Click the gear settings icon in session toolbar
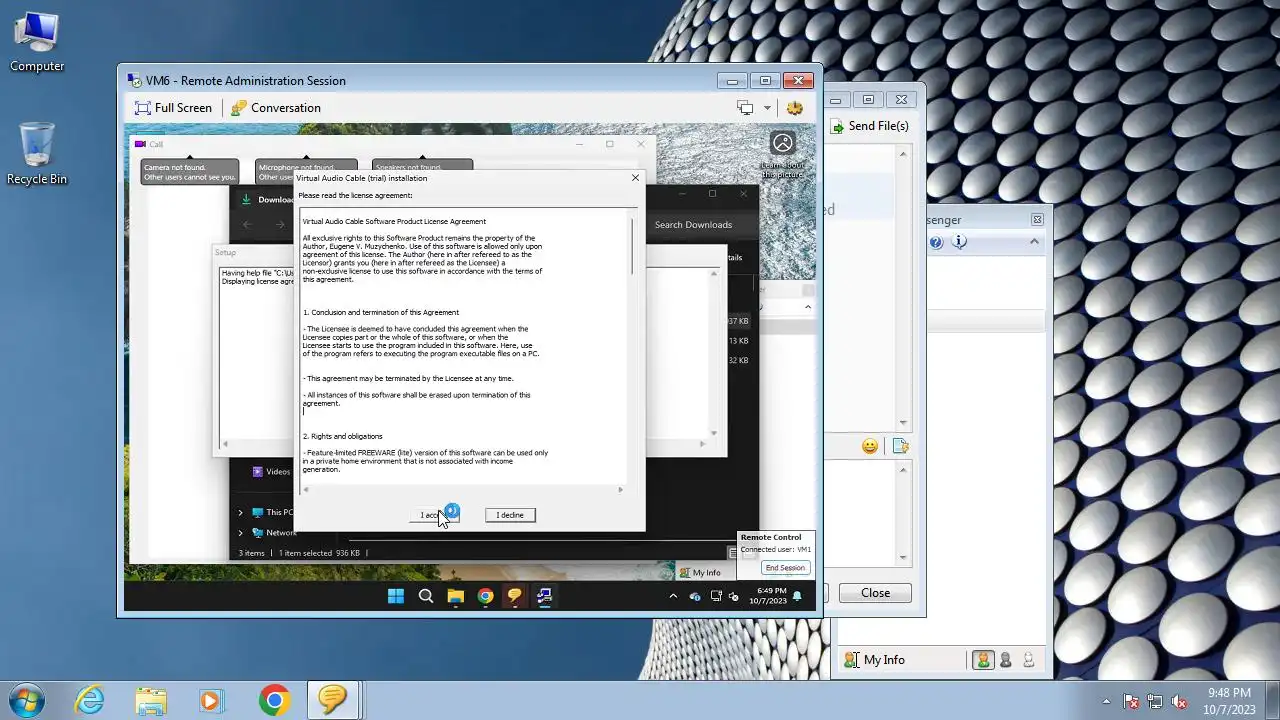Viewport: 1280px width, 720px height. pos(795,108)
